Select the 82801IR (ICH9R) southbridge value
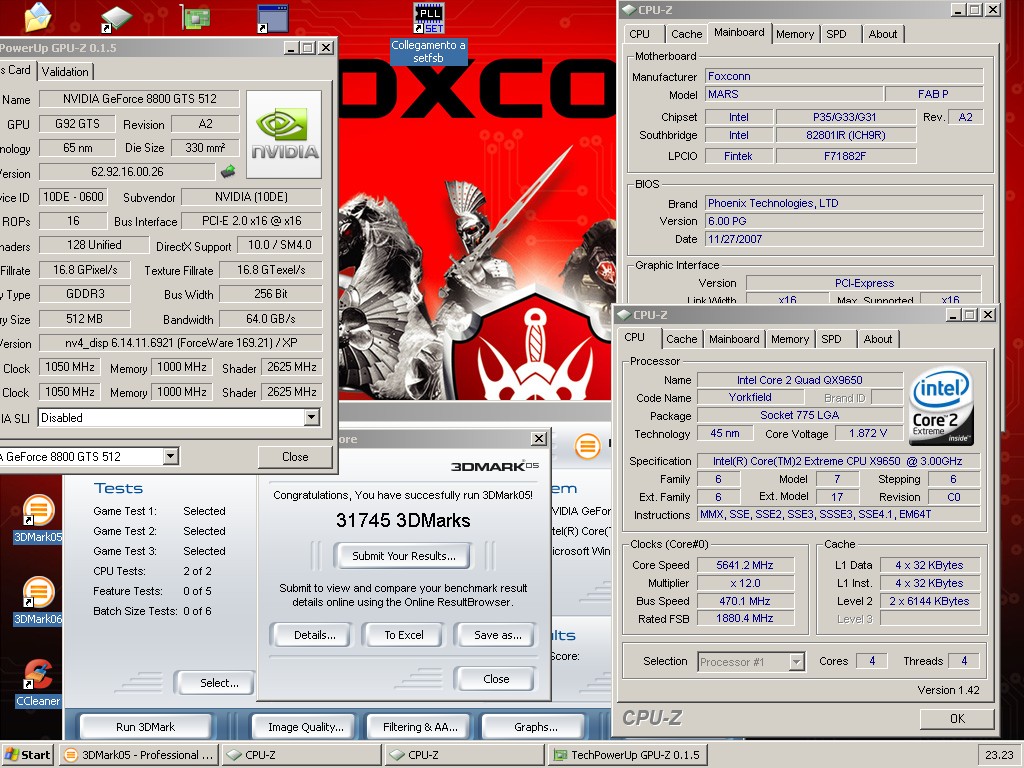 [x=845, y=135]
